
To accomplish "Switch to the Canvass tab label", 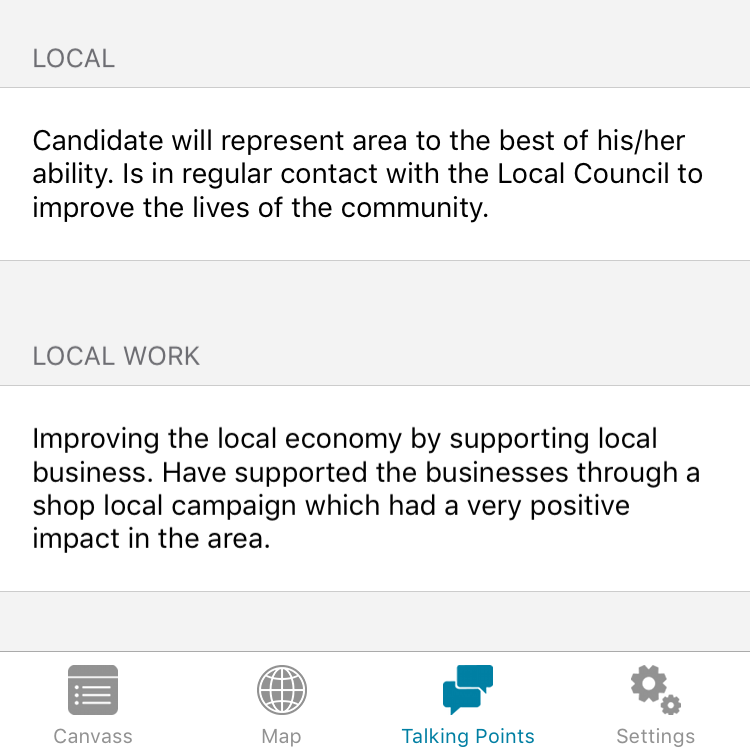I will click(x=93, y=736).
